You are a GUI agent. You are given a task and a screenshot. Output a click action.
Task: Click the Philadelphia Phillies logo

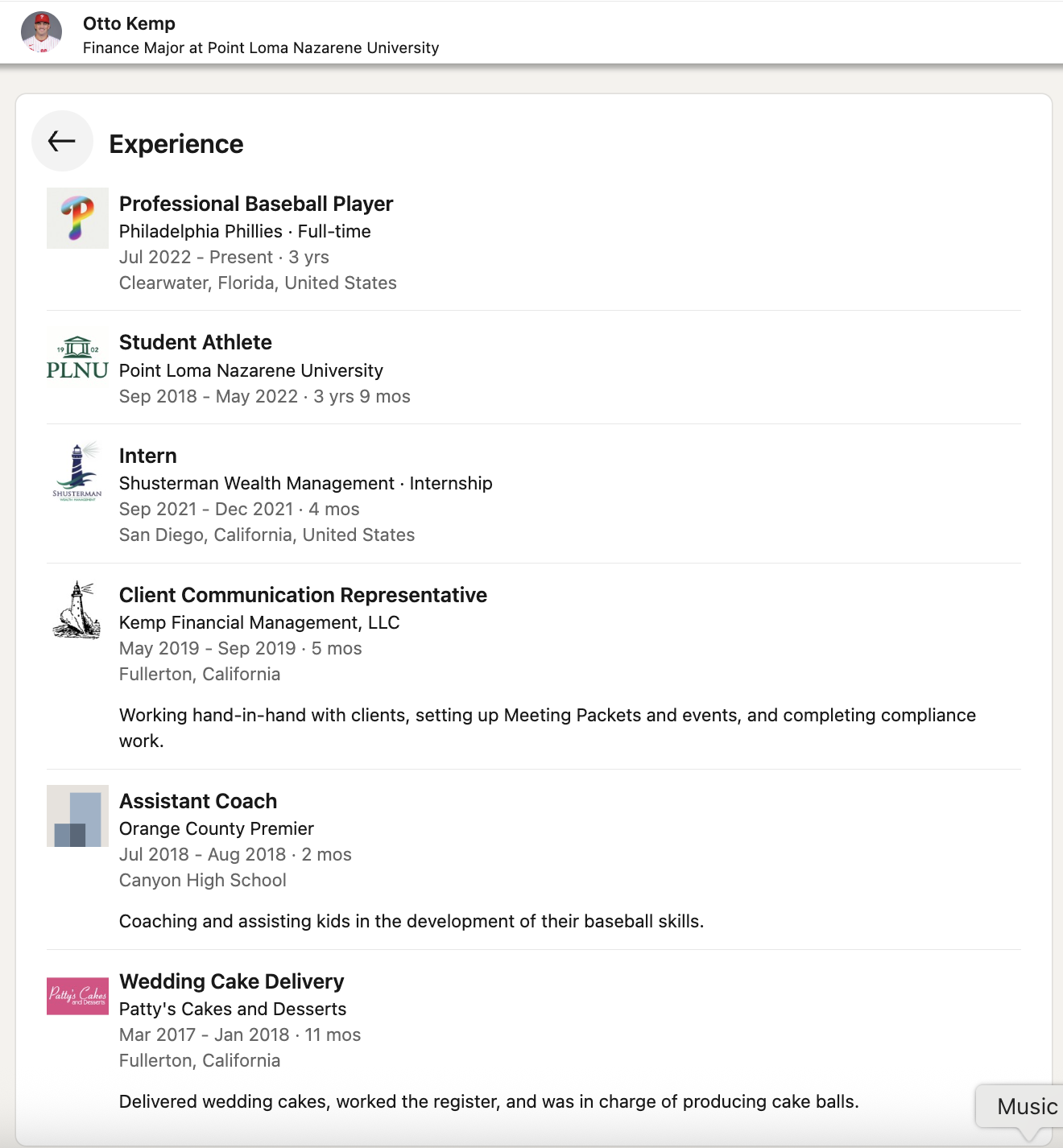77,218
